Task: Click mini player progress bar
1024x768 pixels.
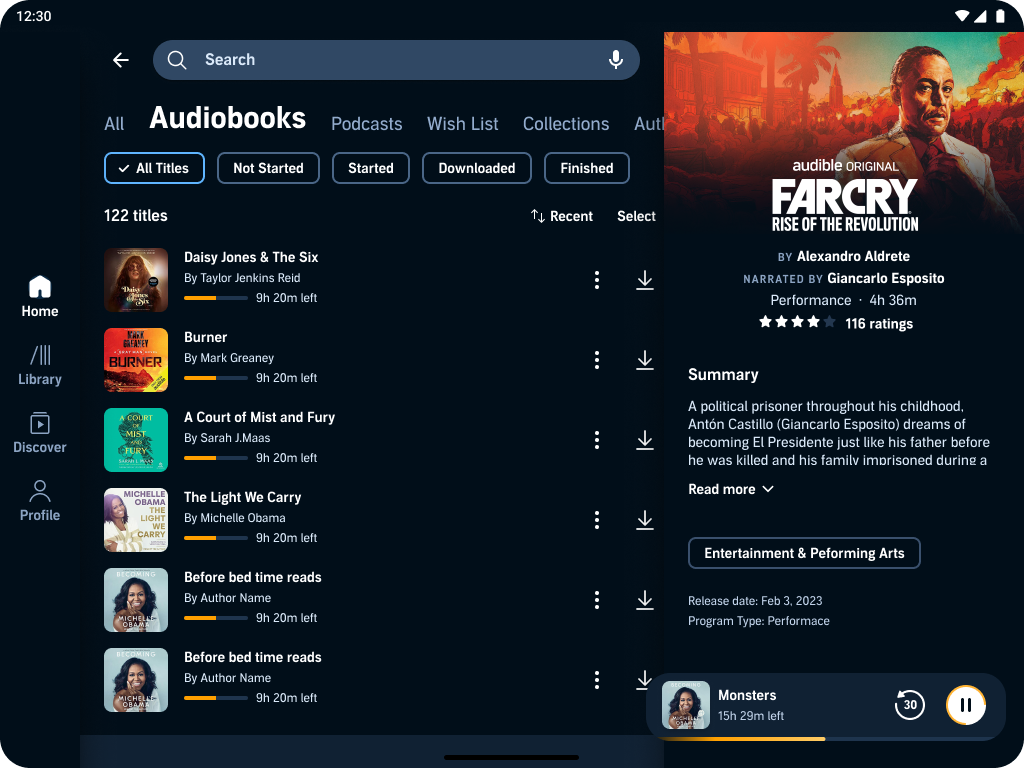Action: pyautogui.click(x=826, y=739)
